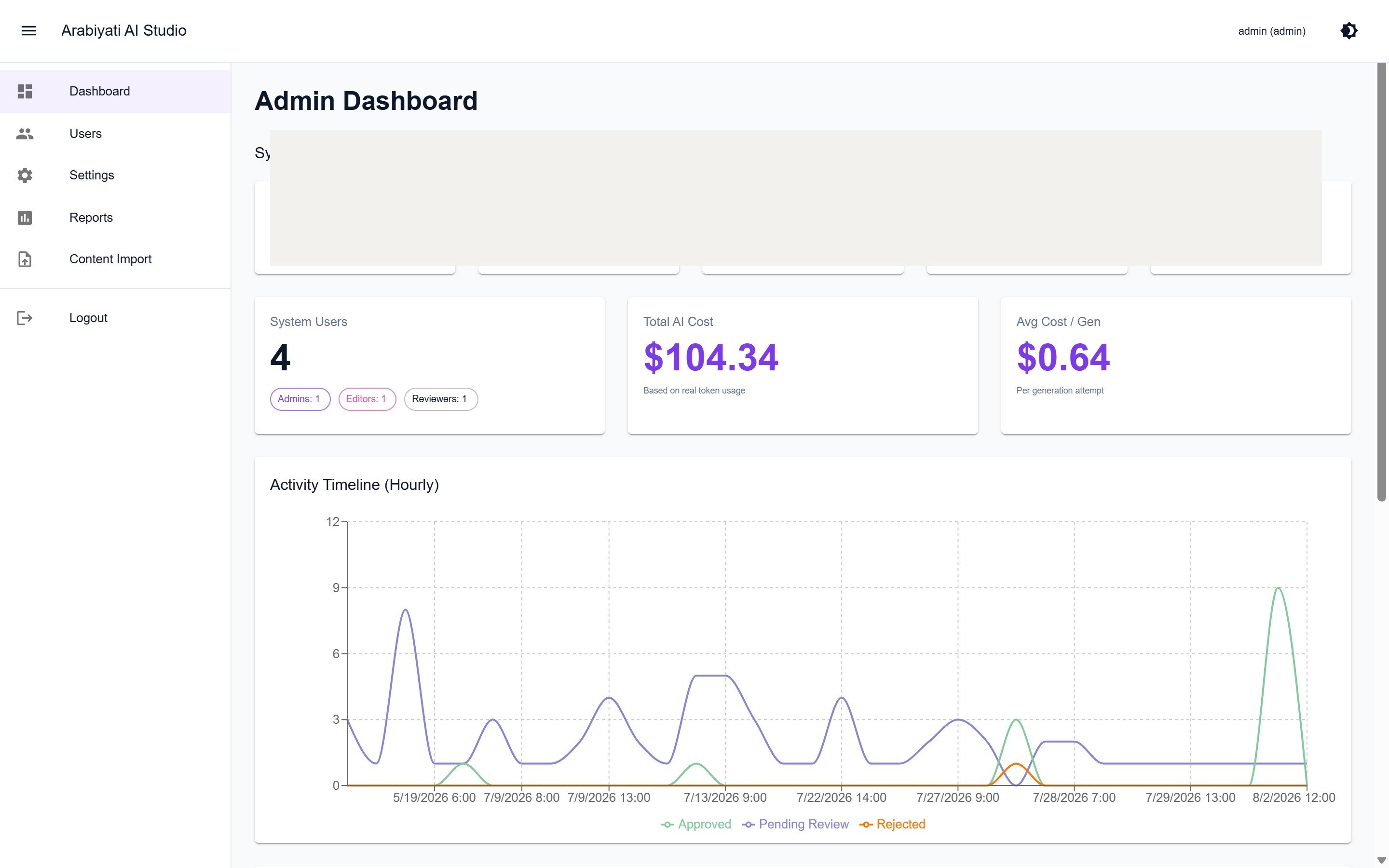Image resolution: width=1389 pixels, height=868 pixels.
Task: Click the Editors: 1 chip
Action: pyautogui.click(x=368, y=399)
